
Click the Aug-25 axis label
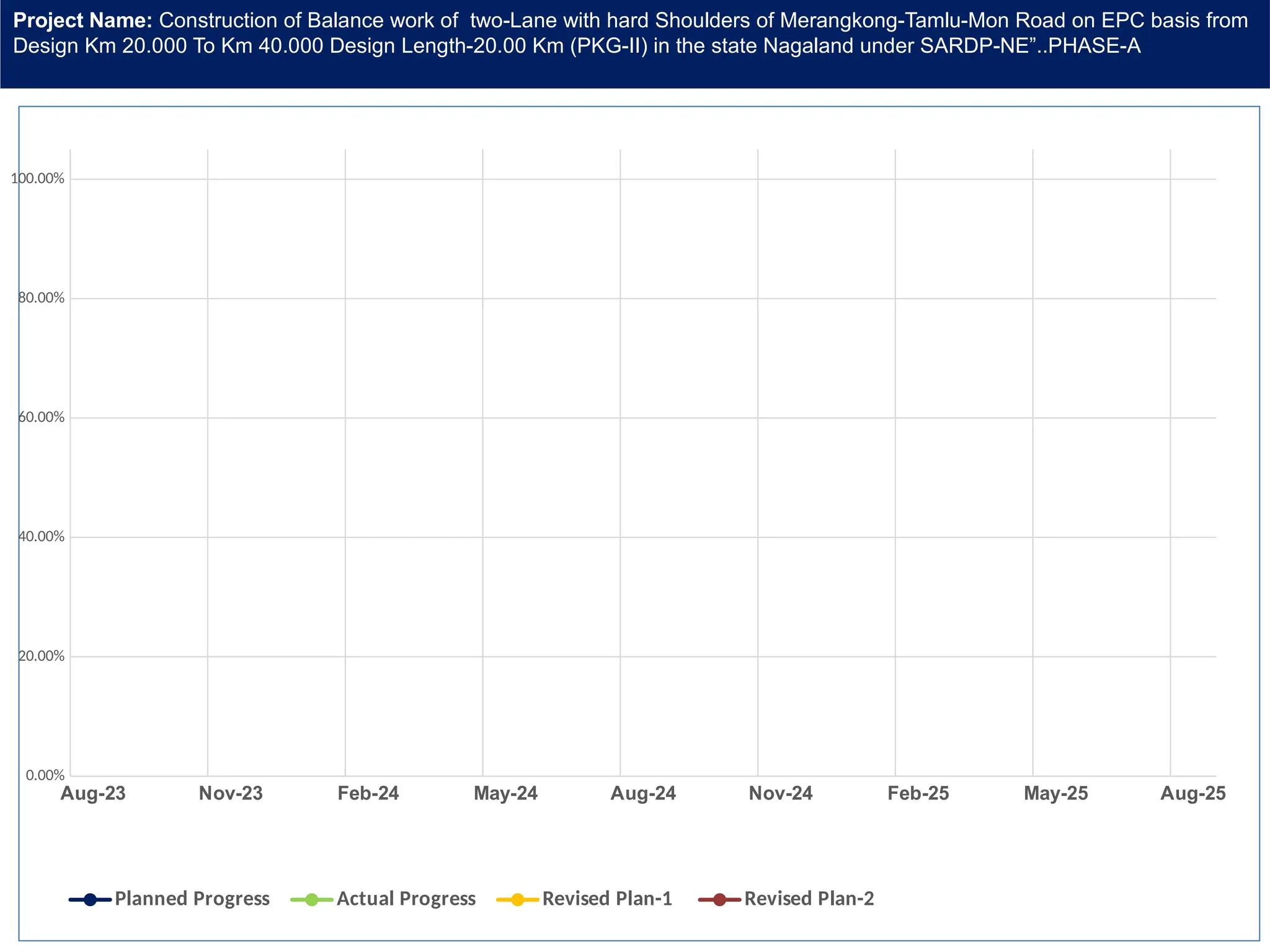click(x=1193, y=794)
